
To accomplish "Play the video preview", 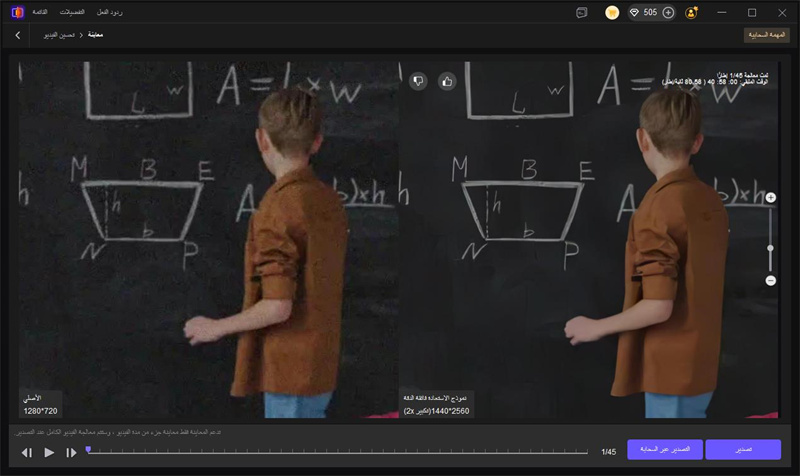I will (49, 453).
